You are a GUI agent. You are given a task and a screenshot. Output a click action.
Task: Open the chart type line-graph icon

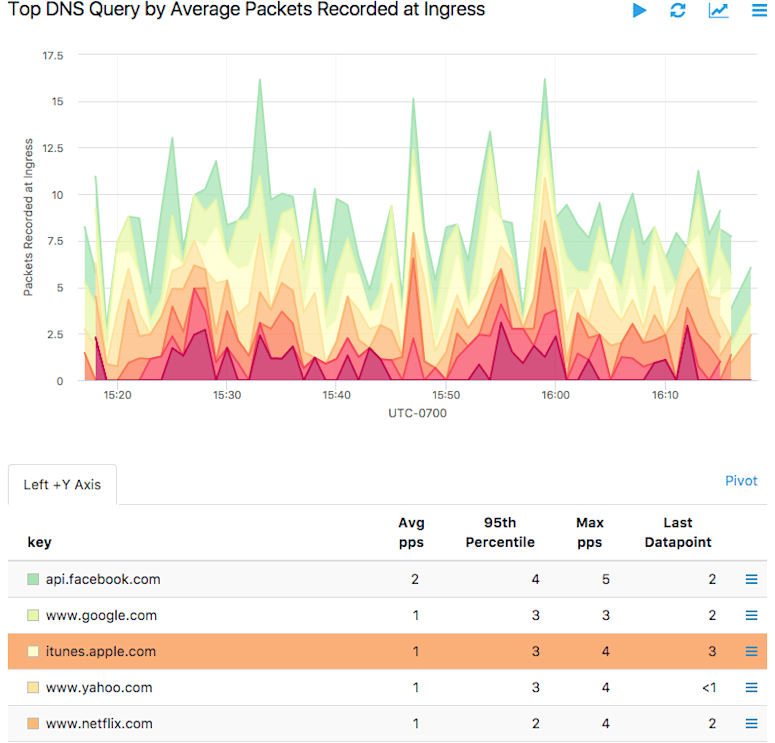[718, 10]
